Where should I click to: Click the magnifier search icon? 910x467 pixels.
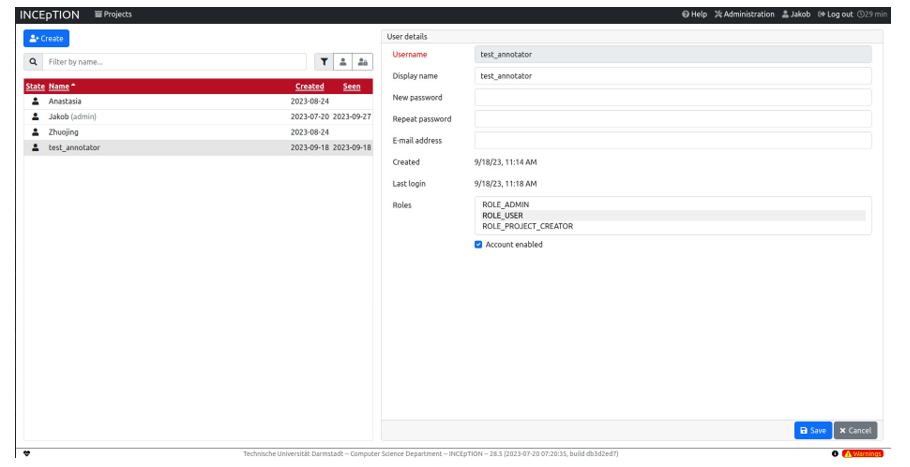pos(33,62)
